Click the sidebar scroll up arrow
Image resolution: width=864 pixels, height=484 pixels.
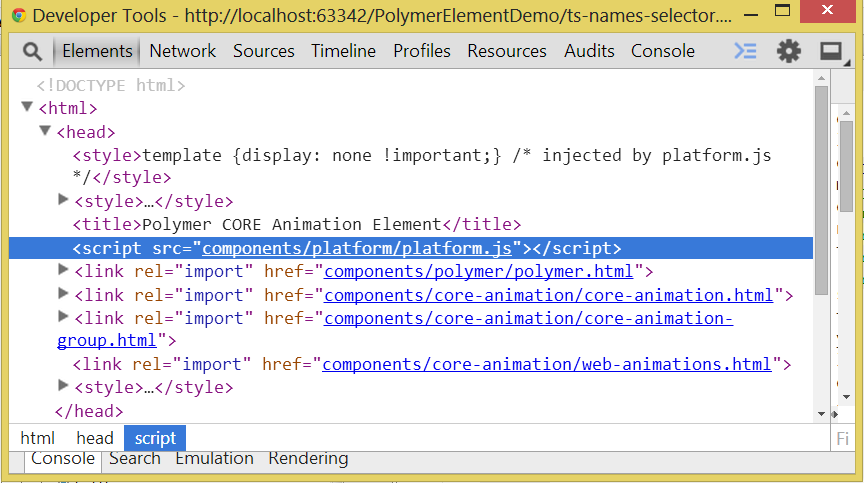point(846,113)
